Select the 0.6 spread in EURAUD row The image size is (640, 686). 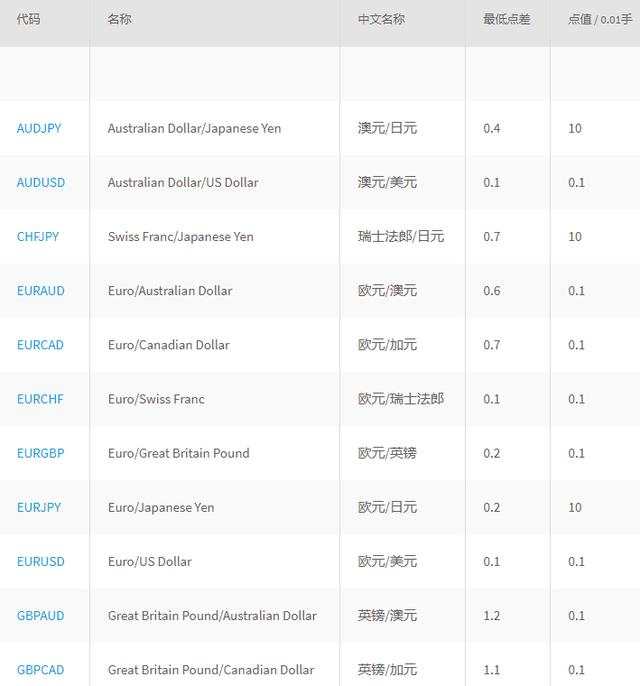(x=492, y=290)
